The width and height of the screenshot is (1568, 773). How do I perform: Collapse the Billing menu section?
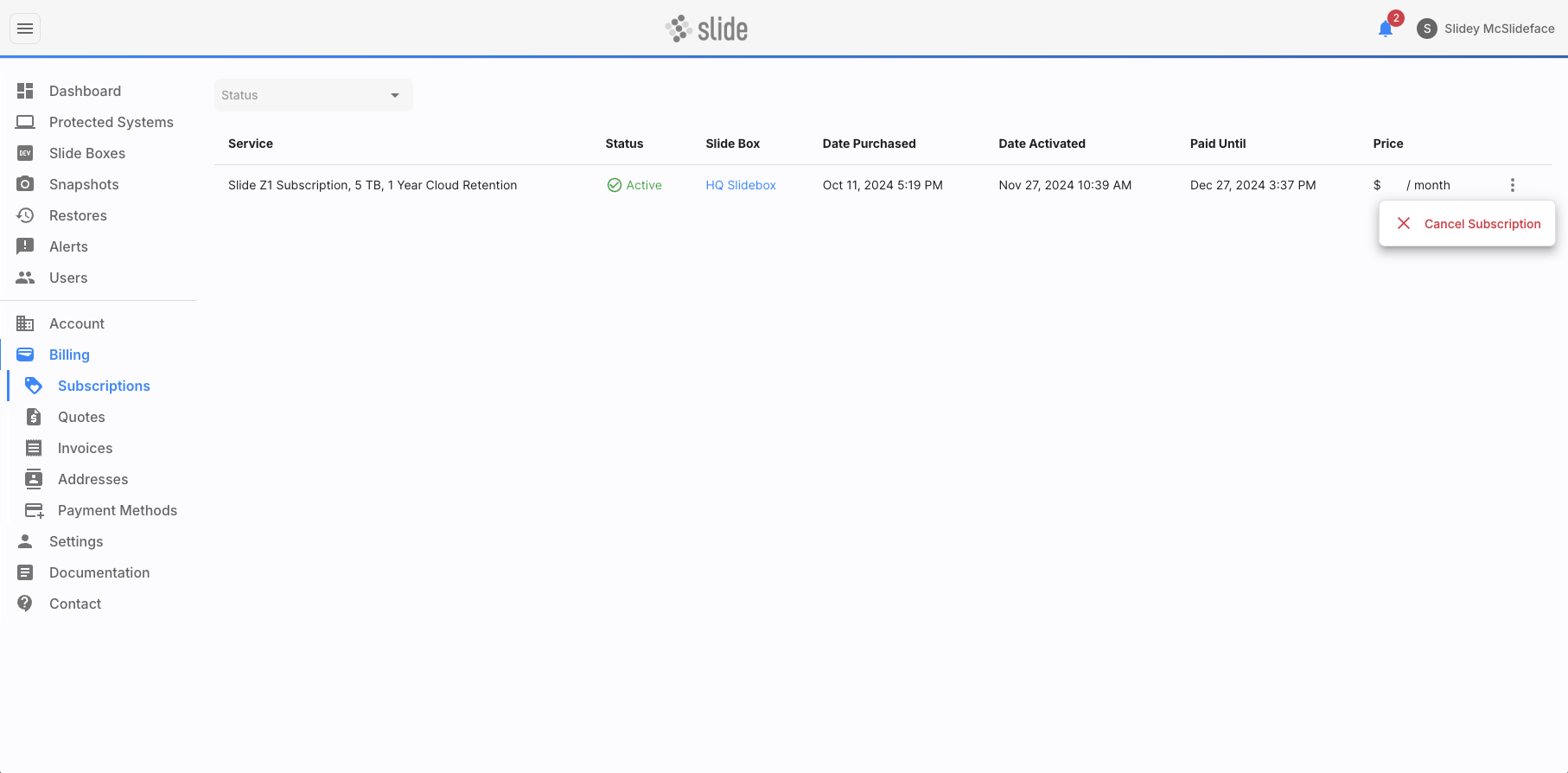[x=69, y=355]
